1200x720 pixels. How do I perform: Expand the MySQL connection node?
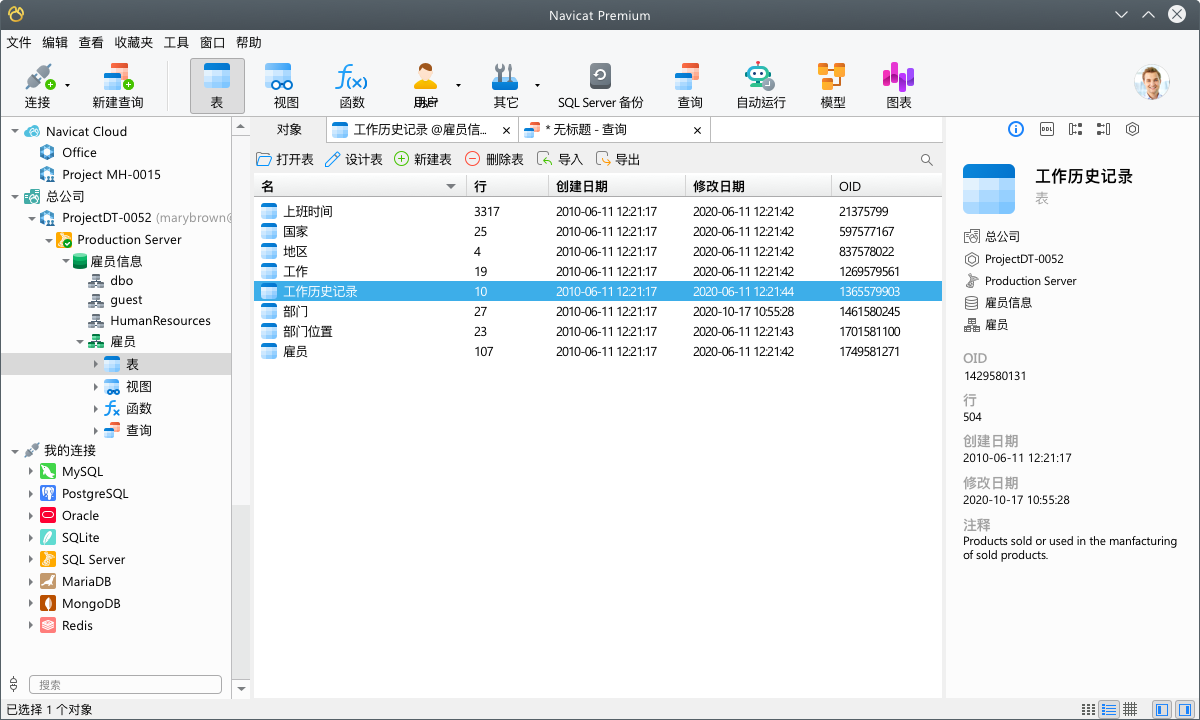[30, 472]
